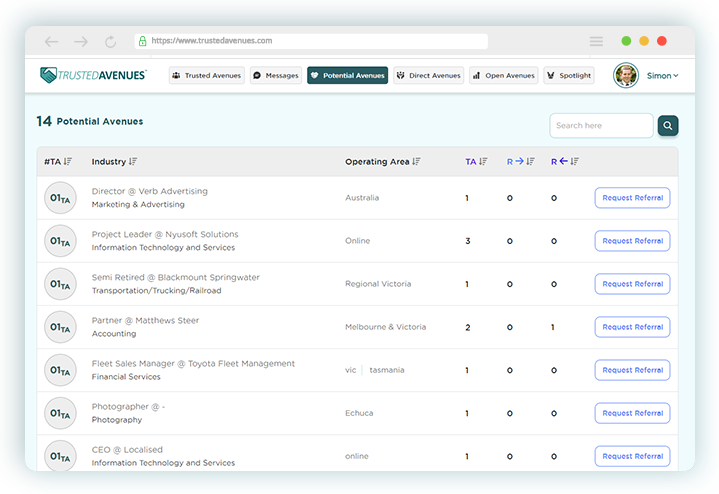Click 'Partner @ Matthews Steer' text
The image size is (719, 494).
(145, 321)
